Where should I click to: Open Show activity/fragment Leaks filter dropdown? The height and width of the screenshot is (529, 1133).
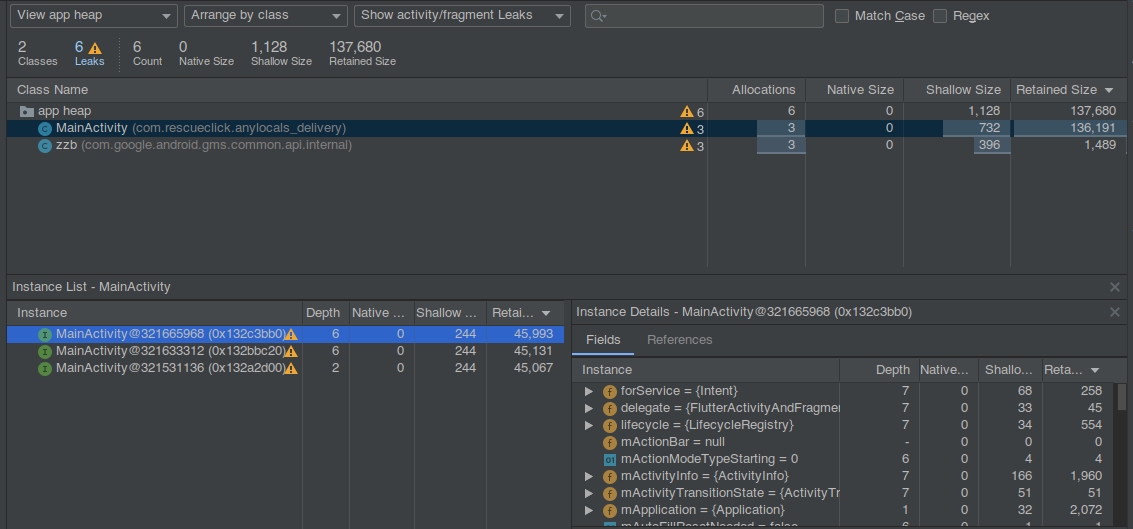click(462, 15)
